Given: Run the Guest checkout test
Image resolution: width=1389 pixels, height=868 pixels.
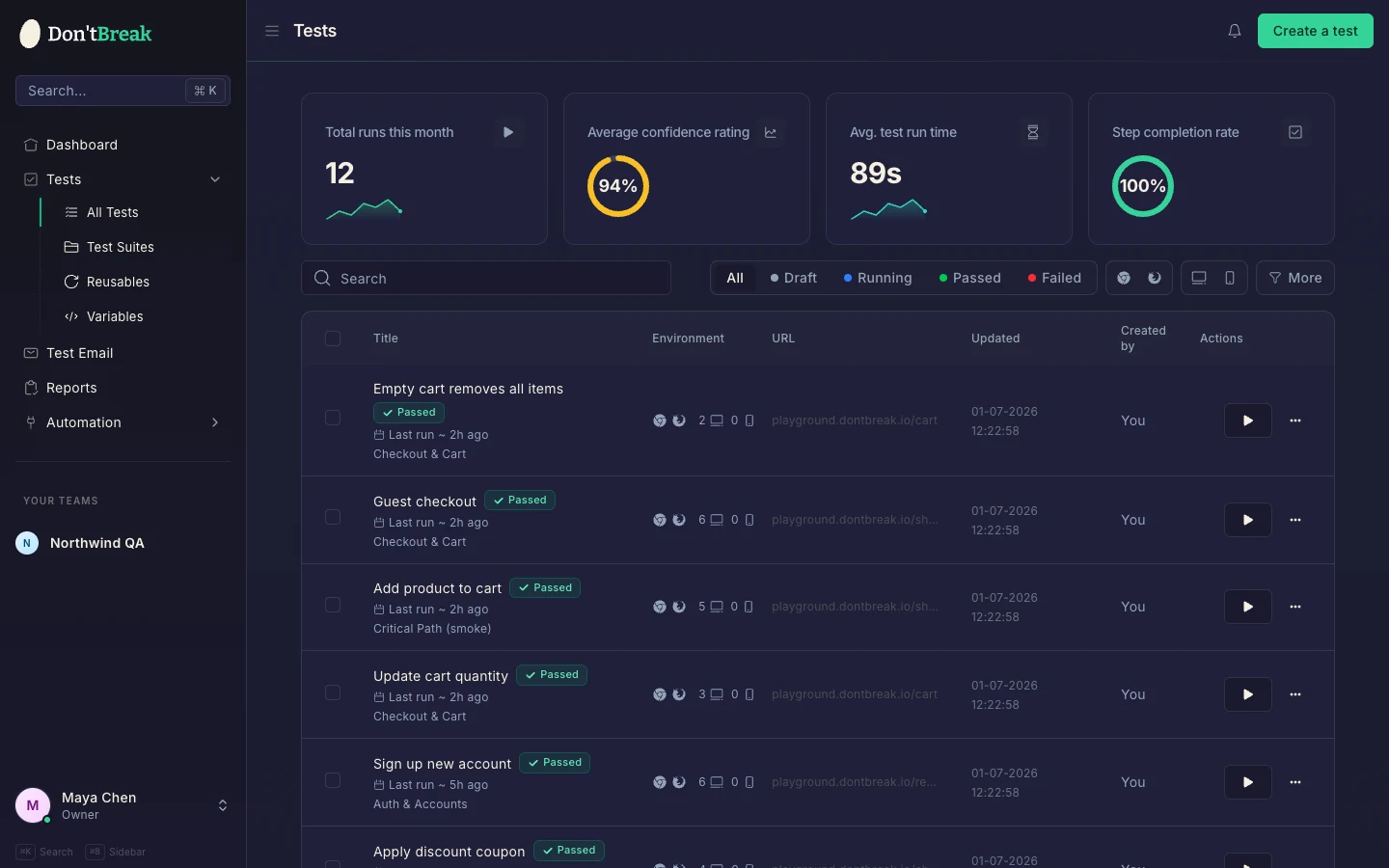Looking at the screenshot, I should pyautogui.click(x=1248, y=520).
